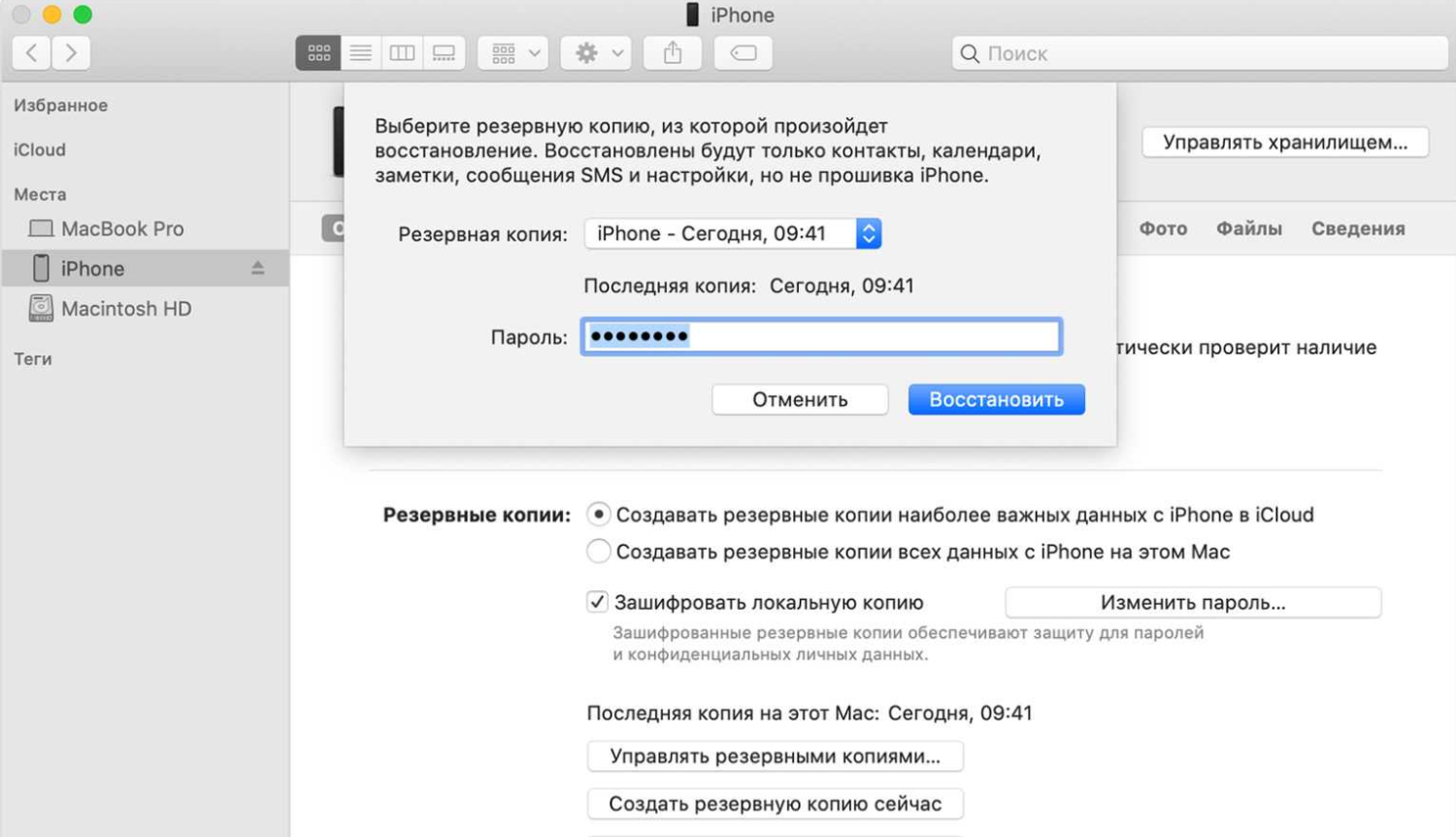This screenshot has width=1456, height=837.
Task: Open the gear action menu
Action: (596, 53)
